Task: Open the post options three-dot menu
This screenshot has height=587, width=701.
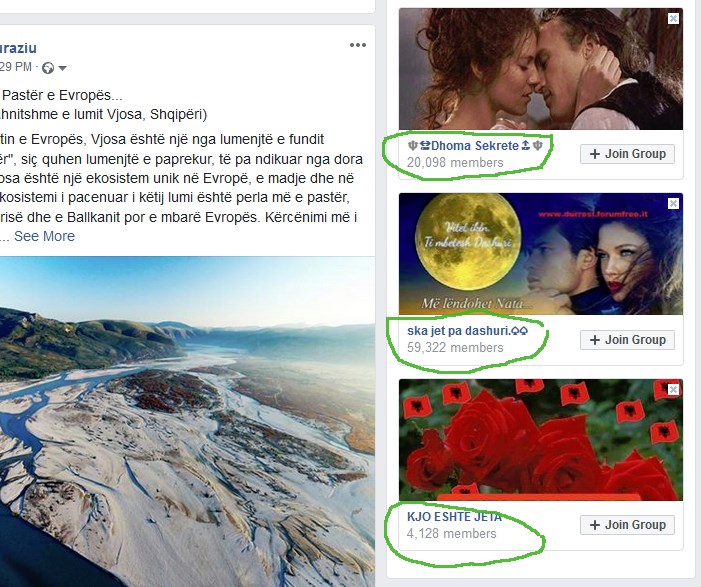Action: click(358, 45)
